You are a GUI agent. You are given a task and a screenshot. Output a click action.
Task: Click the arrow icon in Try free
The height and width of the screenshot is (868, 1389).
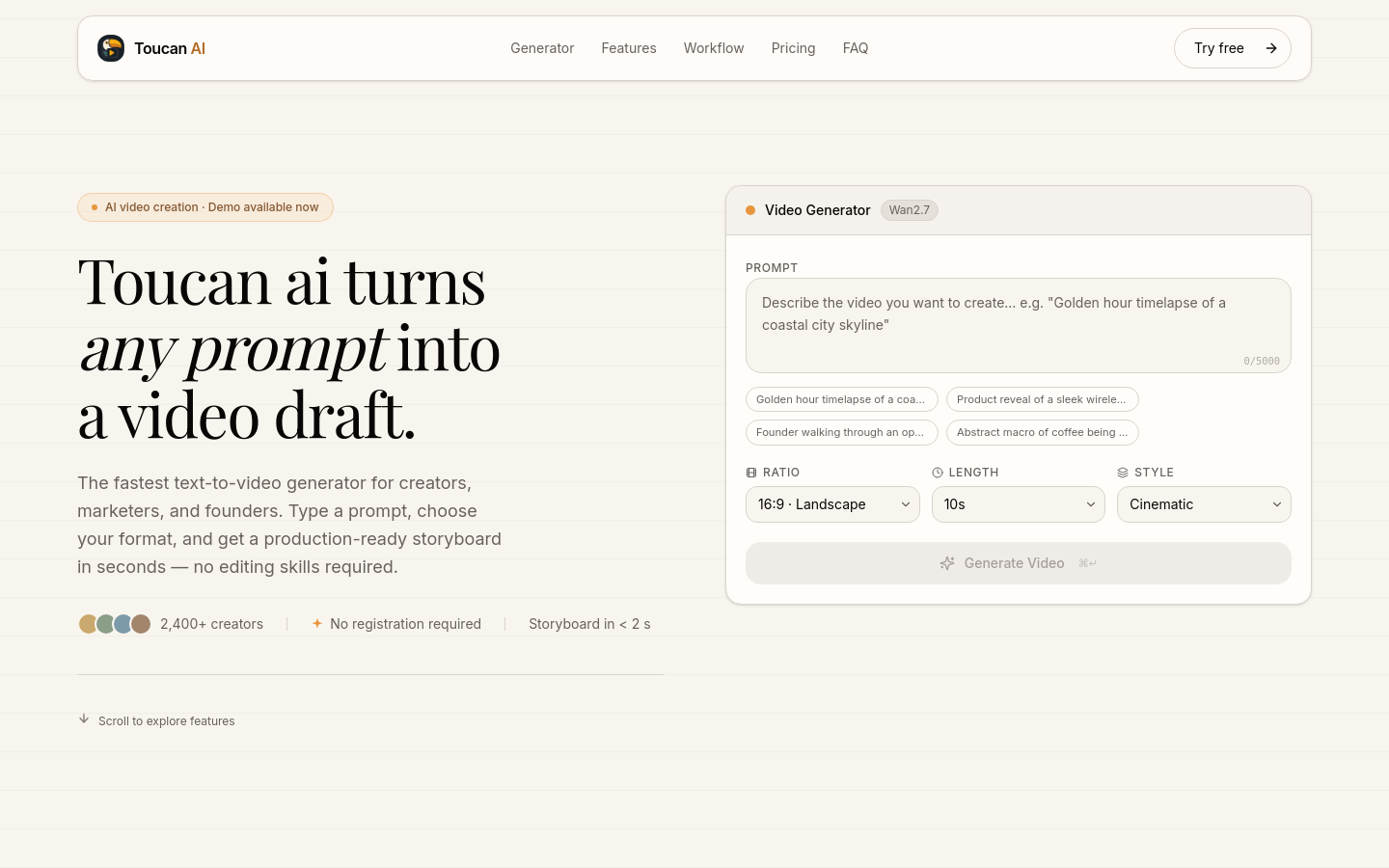[x=1271, y=48]
